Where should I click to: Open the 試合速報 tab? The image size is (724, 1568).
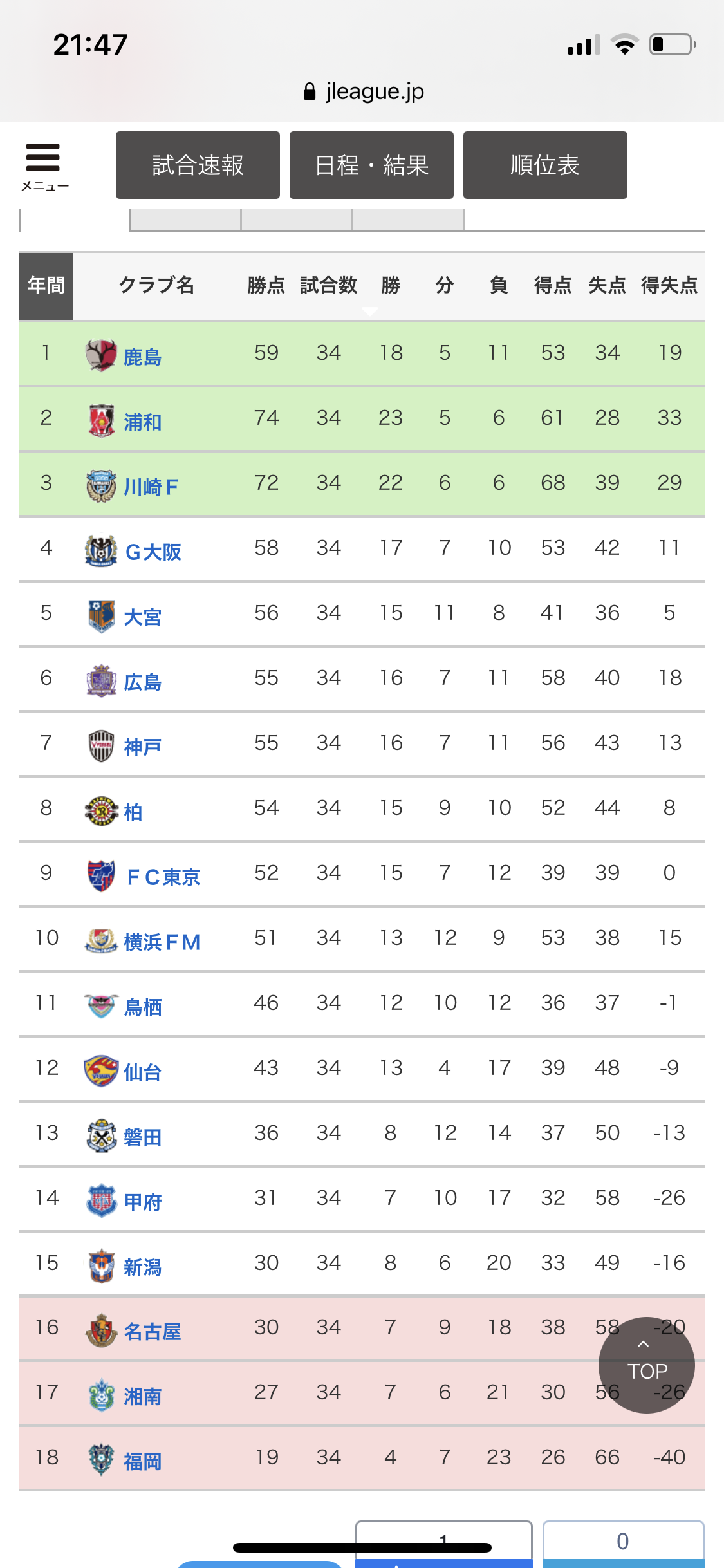click(x=198, y=165)
